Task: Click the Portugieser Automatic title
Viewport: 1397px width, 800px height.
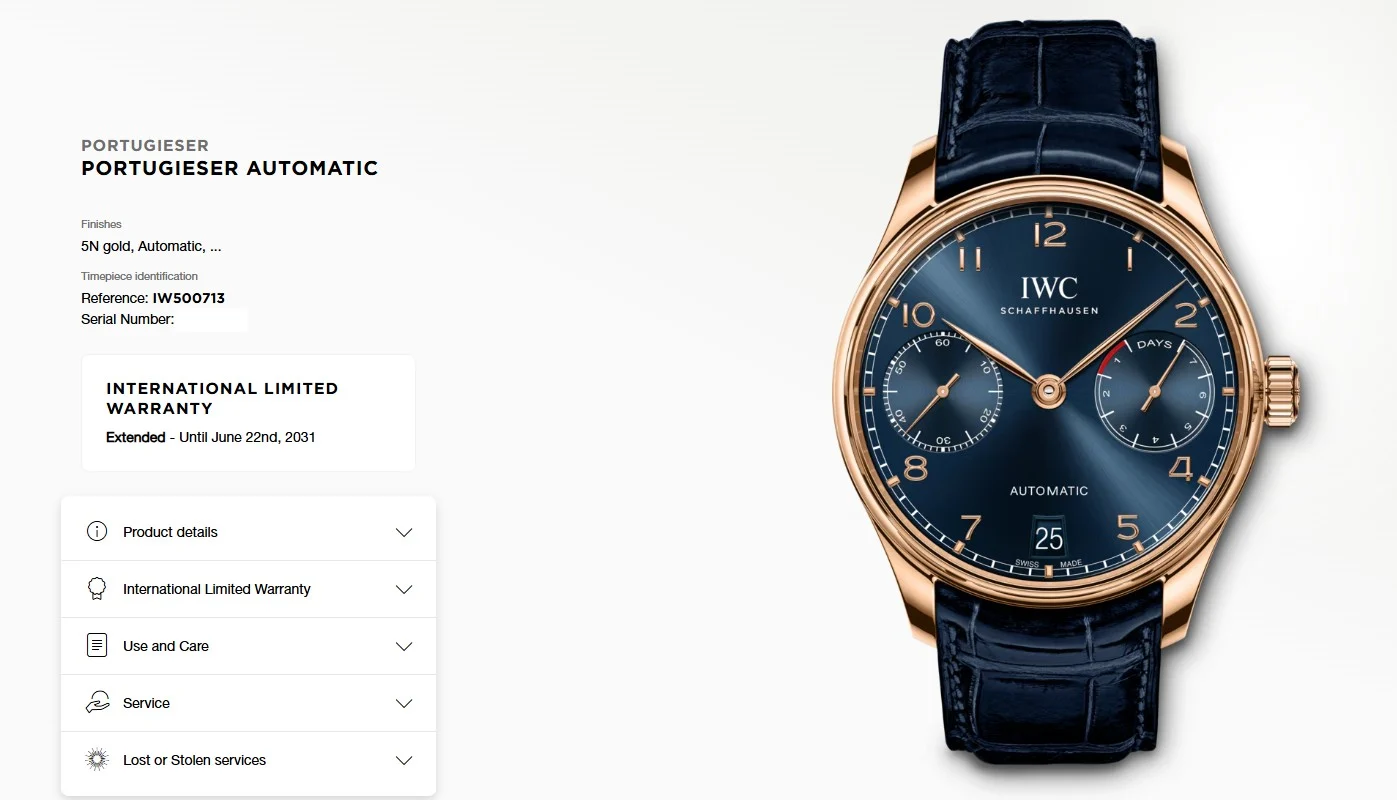Action: click(230, 168)
